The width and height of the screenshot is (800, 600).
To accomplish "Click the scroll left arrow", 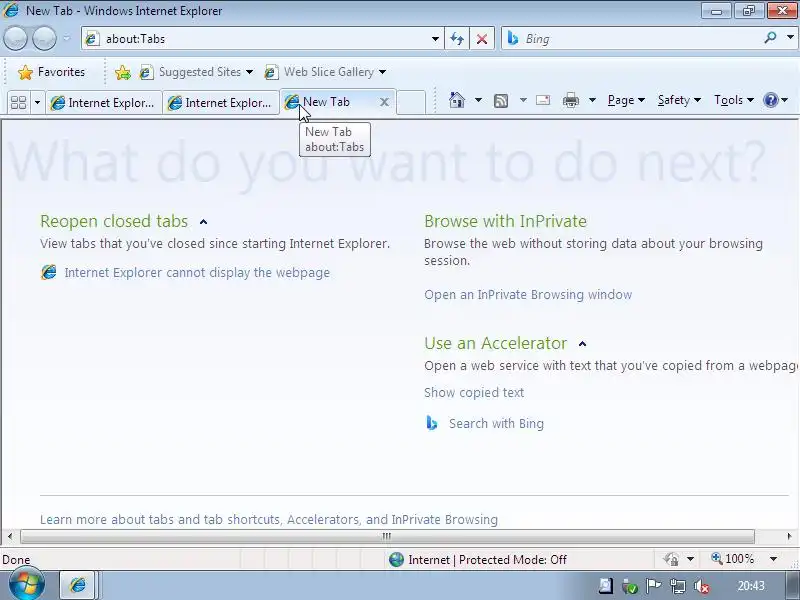I will pos(10,536).
